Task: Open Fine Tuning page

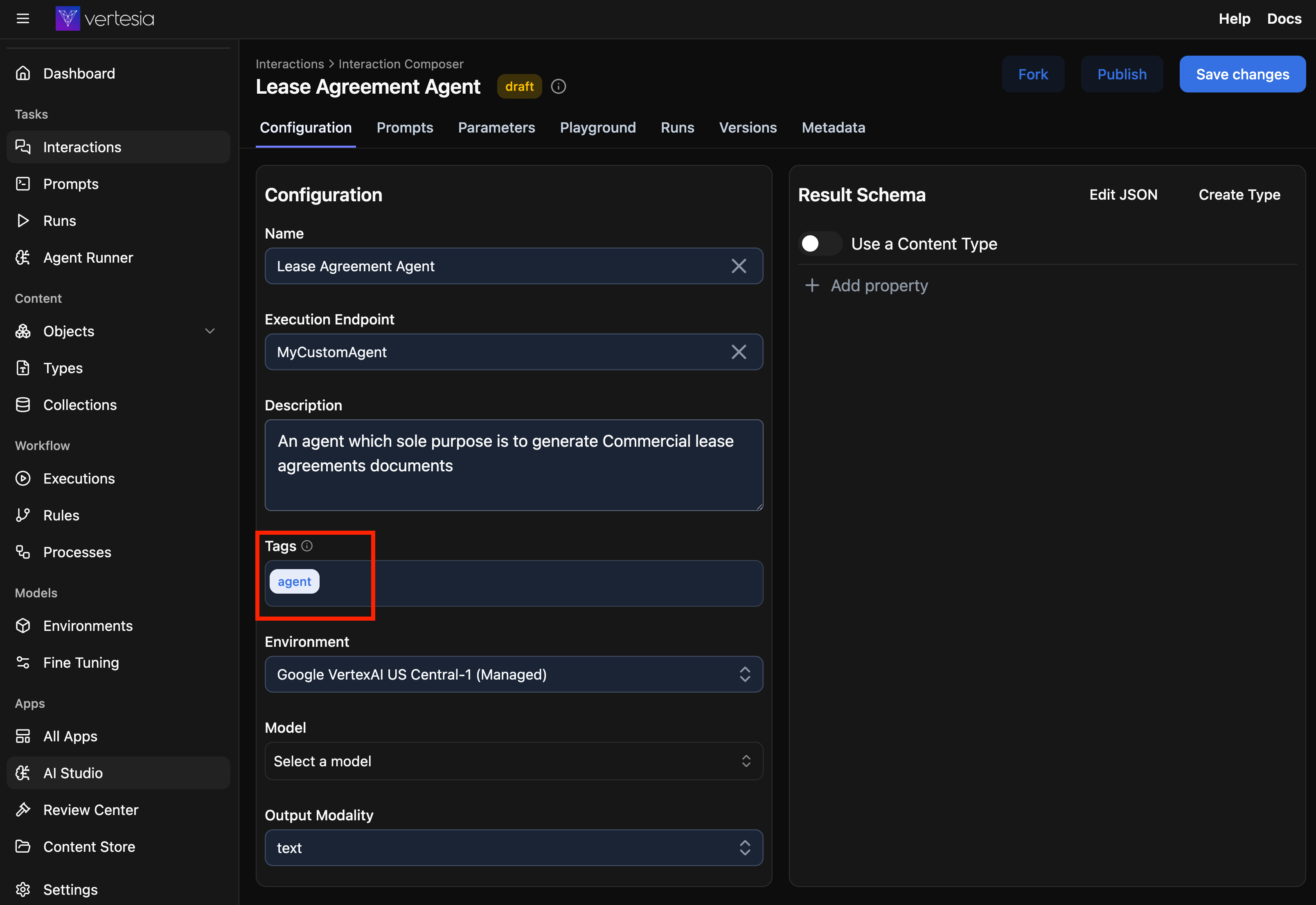Action: 118,663
